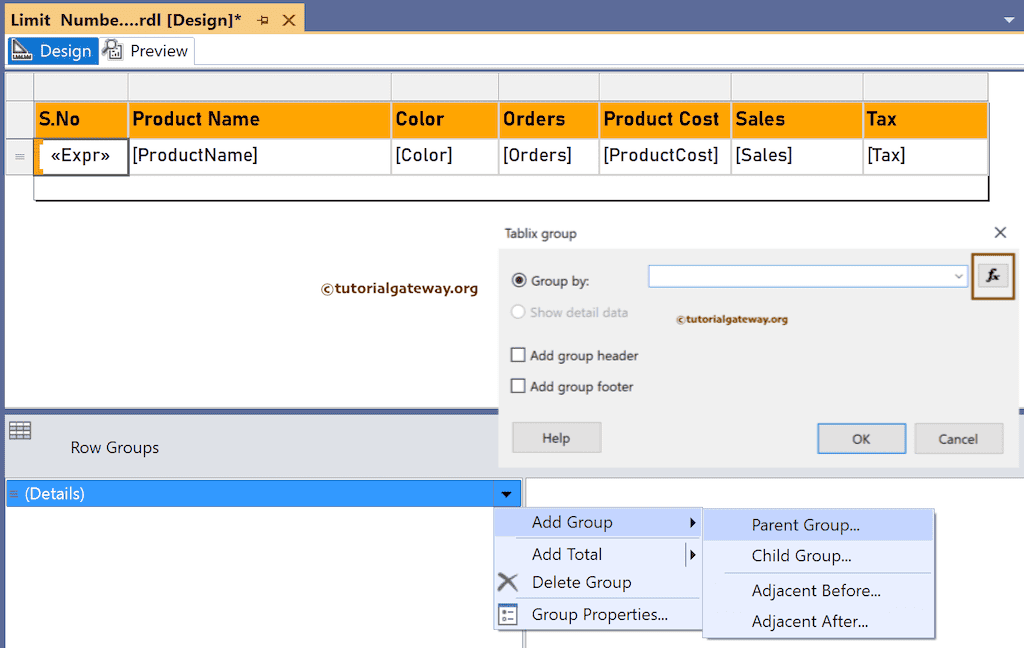This screenshot has width=1024, height=648.
Task: Select Adjacent Before... from submenu
Action: pyautogui.click(x=818, y=591)
